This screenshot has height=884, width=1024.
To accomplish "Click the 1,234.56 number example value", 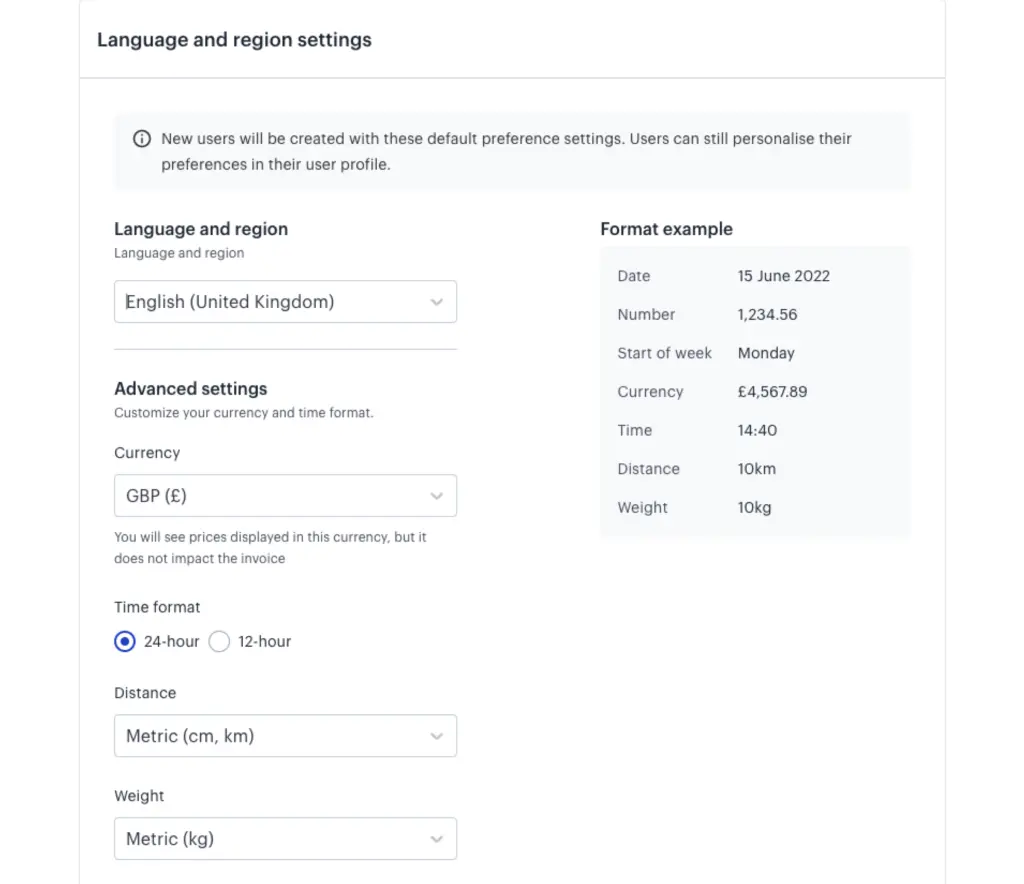I will click(767, 314).
